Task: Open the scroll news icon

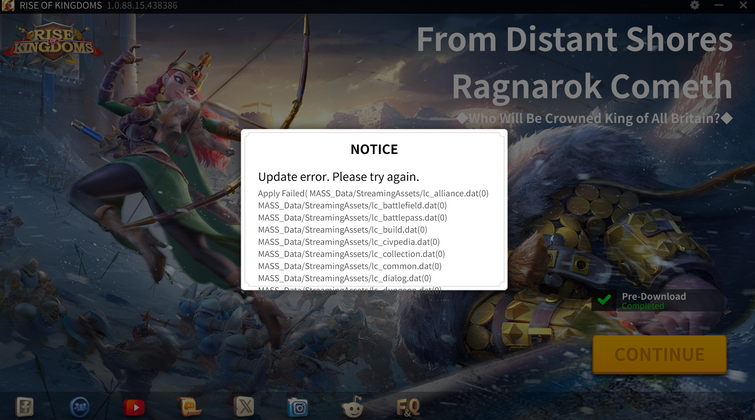Action: coord(190,407)
